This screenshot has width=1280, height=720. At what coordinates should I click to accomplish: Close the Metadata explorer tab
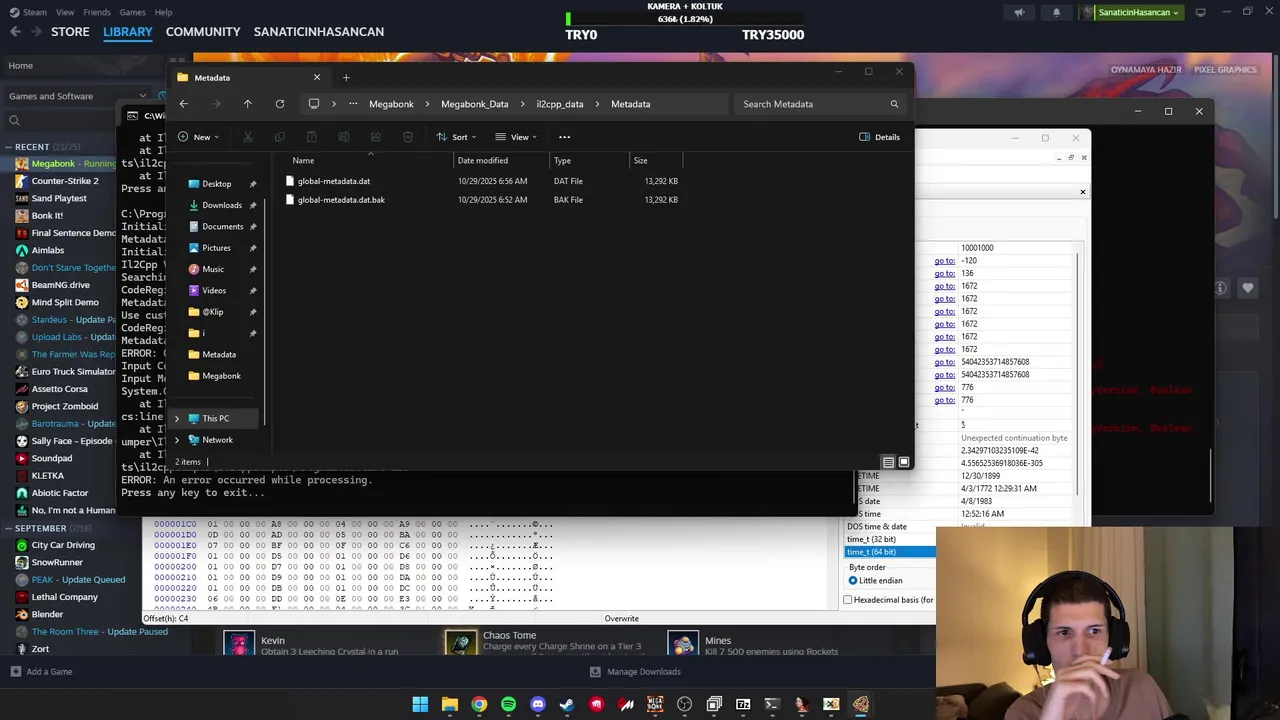pyautogui.click(x=317, y=77)
